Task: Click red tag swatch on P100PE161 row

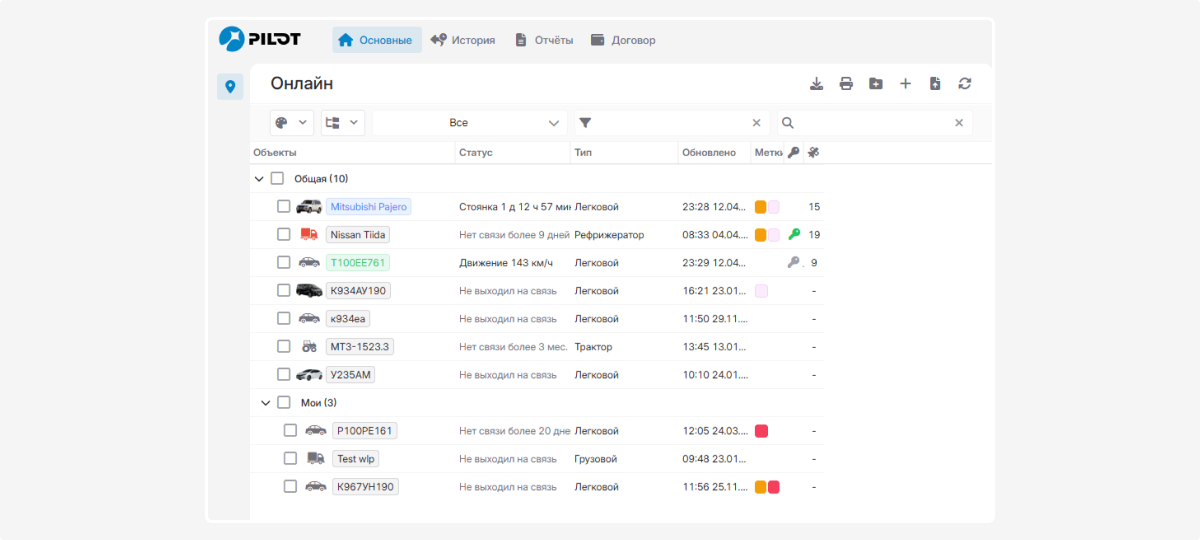Action: tap(761, 431)
